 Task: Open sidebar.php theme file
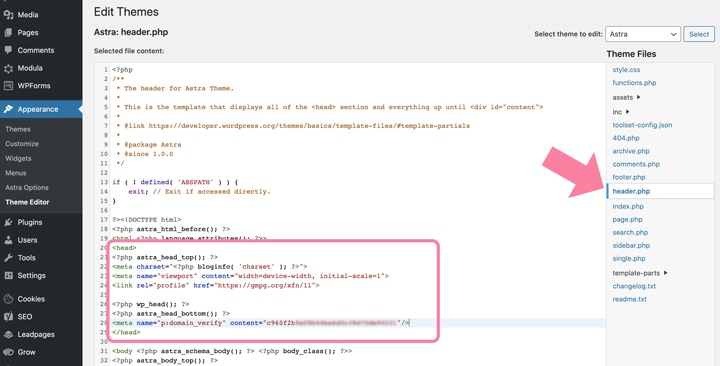coord(631,245)
